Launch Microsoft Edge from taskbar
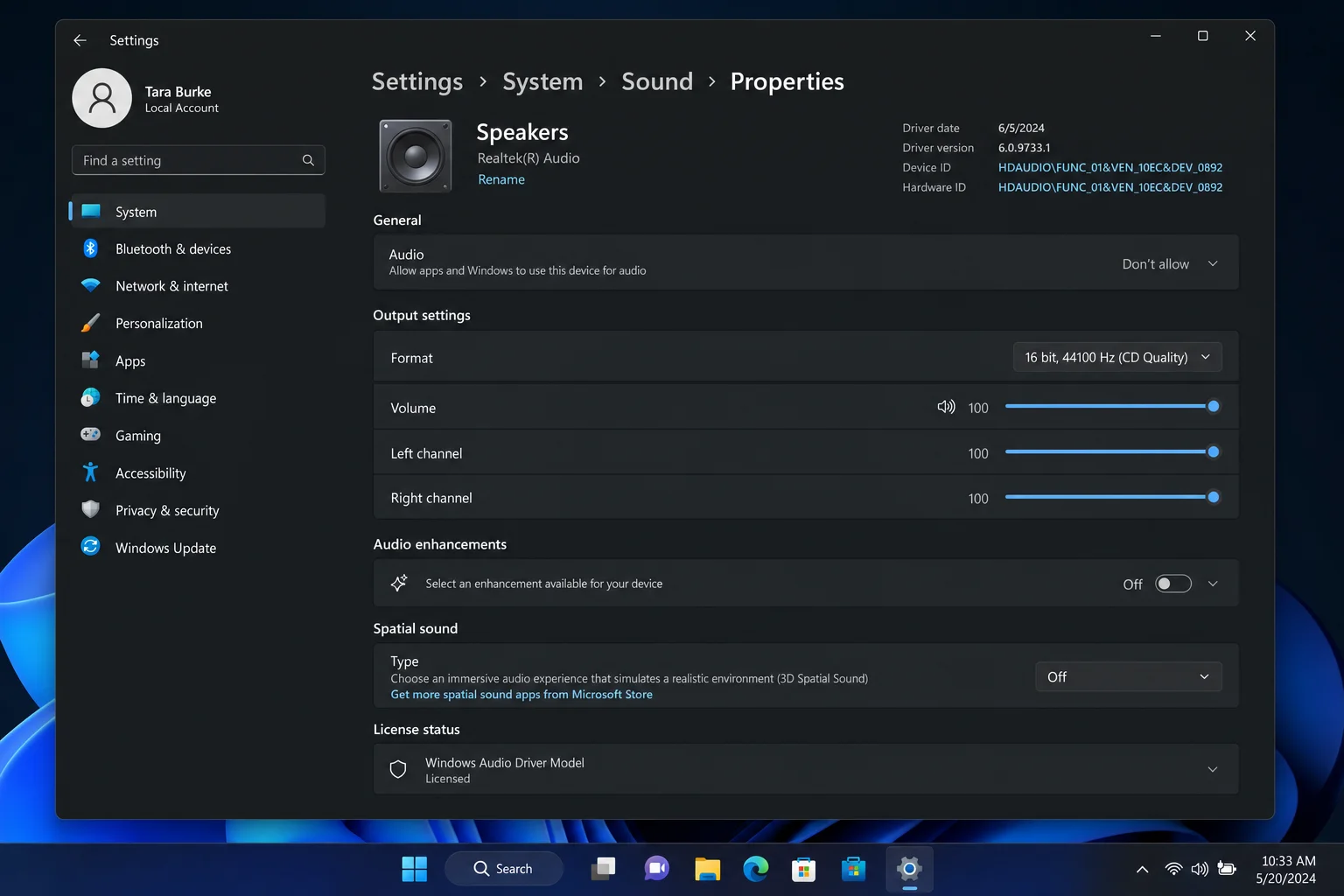 (x=756, y=869)
